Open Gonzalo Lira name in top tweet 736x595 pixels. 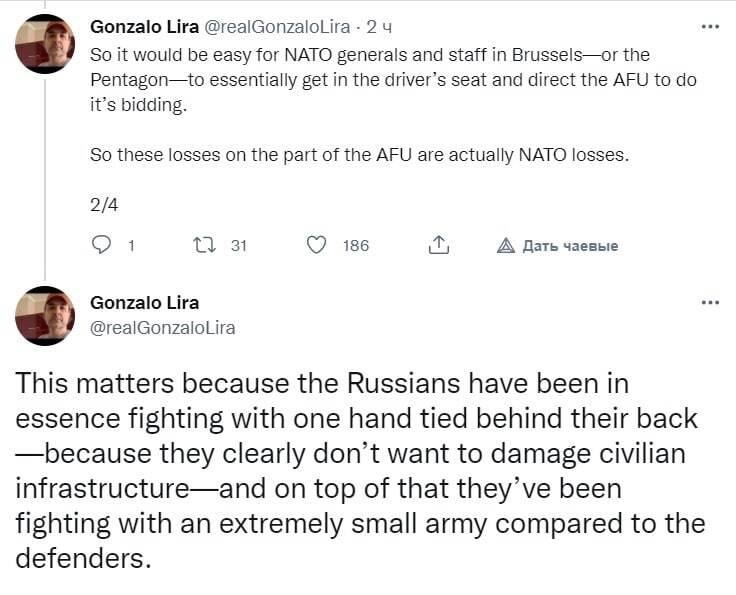[144, 27]
